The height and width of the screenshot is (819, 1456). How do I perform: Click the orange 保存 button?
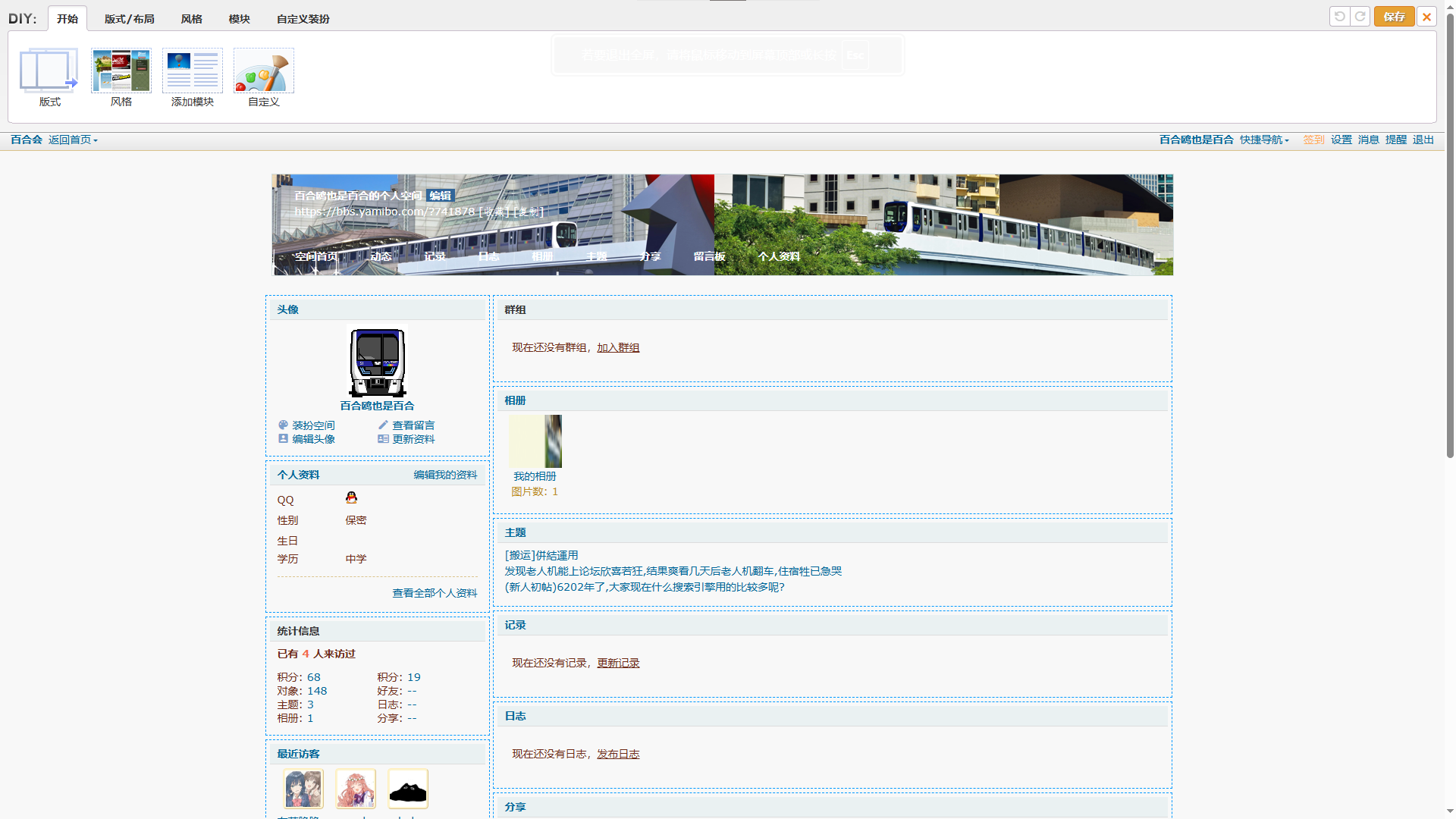1394,17
